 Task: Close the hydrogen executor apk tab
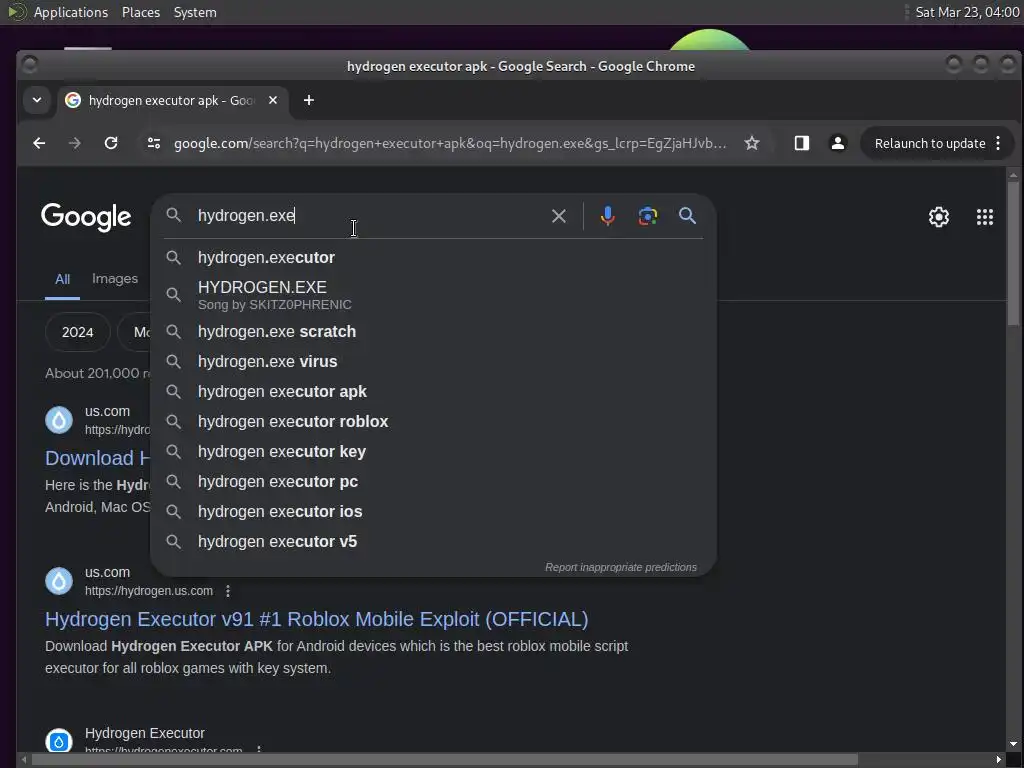[x=273, y=100]
